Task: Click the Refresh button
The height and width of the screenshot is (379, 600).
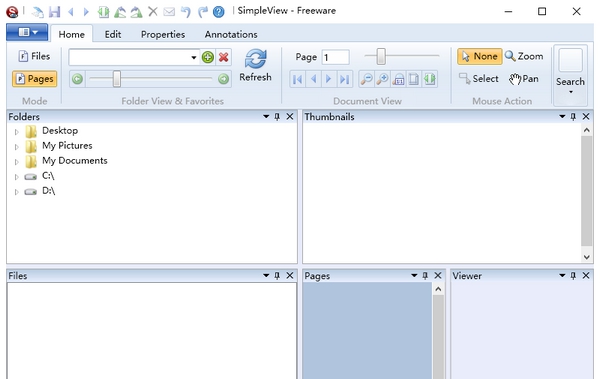Action: (x=255, y=65)
